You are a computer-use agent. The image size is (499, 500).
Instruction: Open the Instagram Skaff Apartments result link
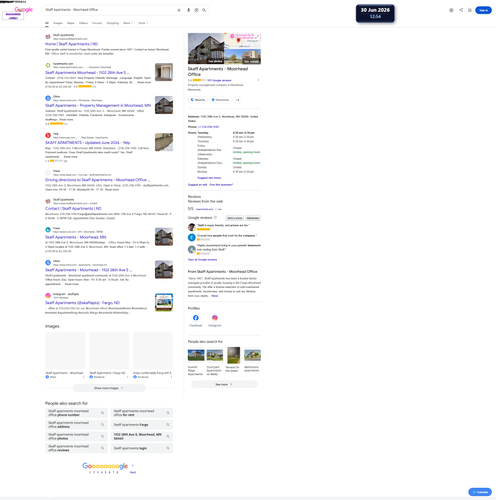(x=82, y=303)
